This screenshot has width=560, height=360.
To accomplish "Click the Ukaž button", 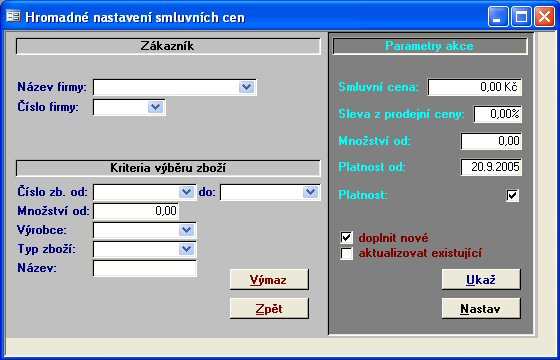I will click(481, 280).
